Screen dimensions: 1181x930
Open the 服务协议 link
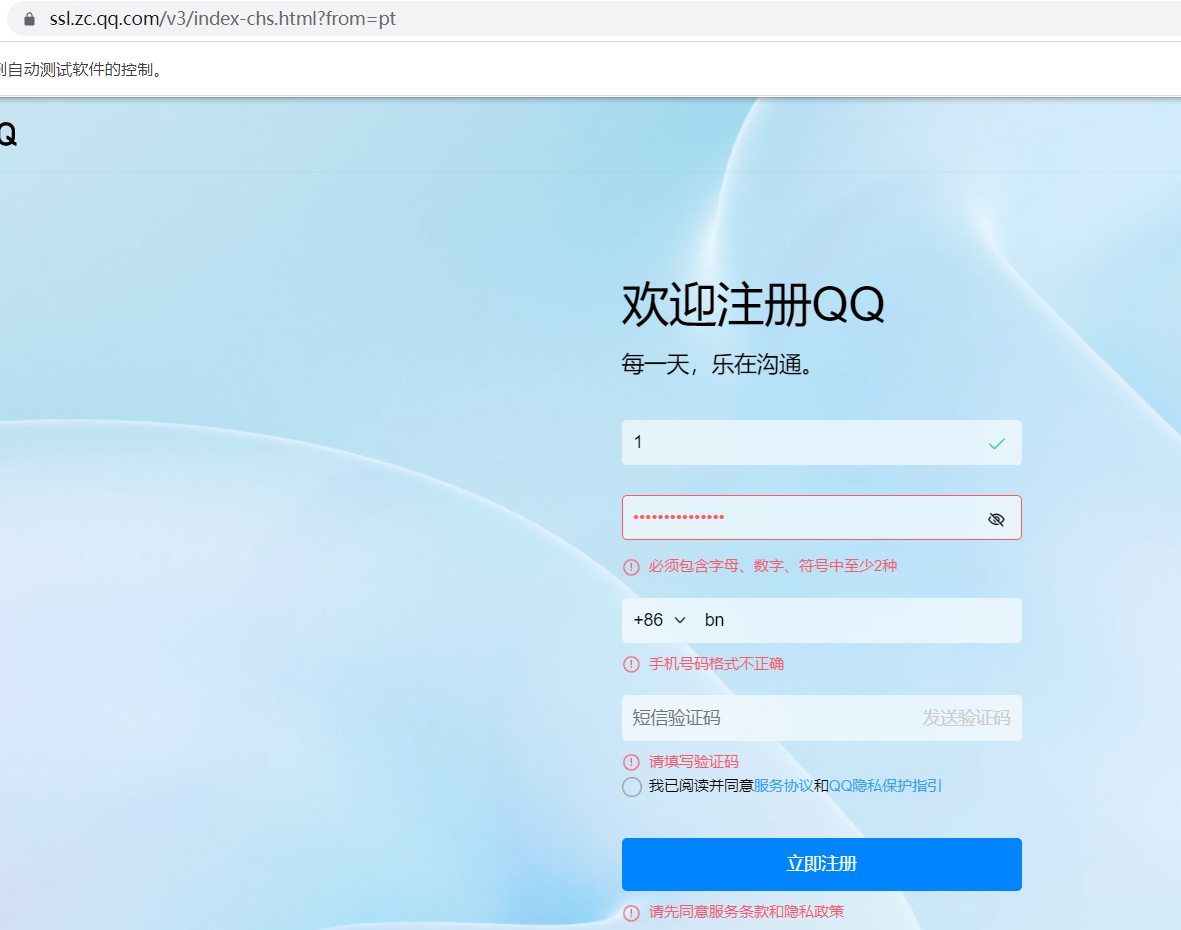(x=783, y=785)
